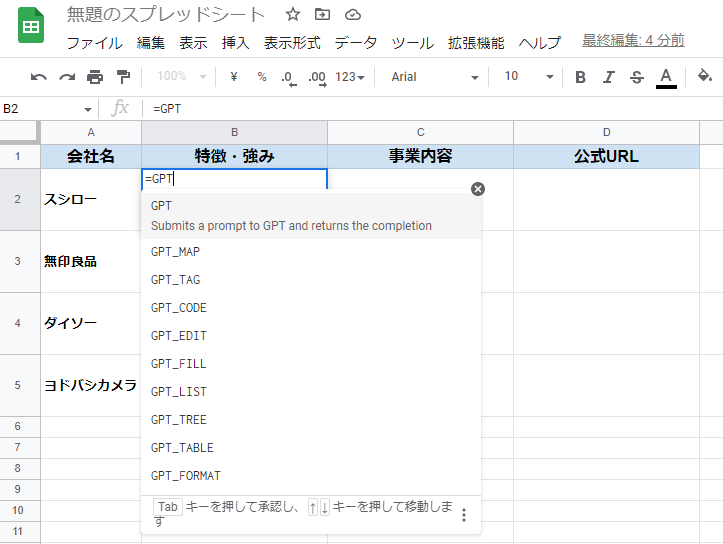Select GPT_TREE from suggestions
Image resolution: width=723 pixels, height=544 pixels.
click(311, 420)
